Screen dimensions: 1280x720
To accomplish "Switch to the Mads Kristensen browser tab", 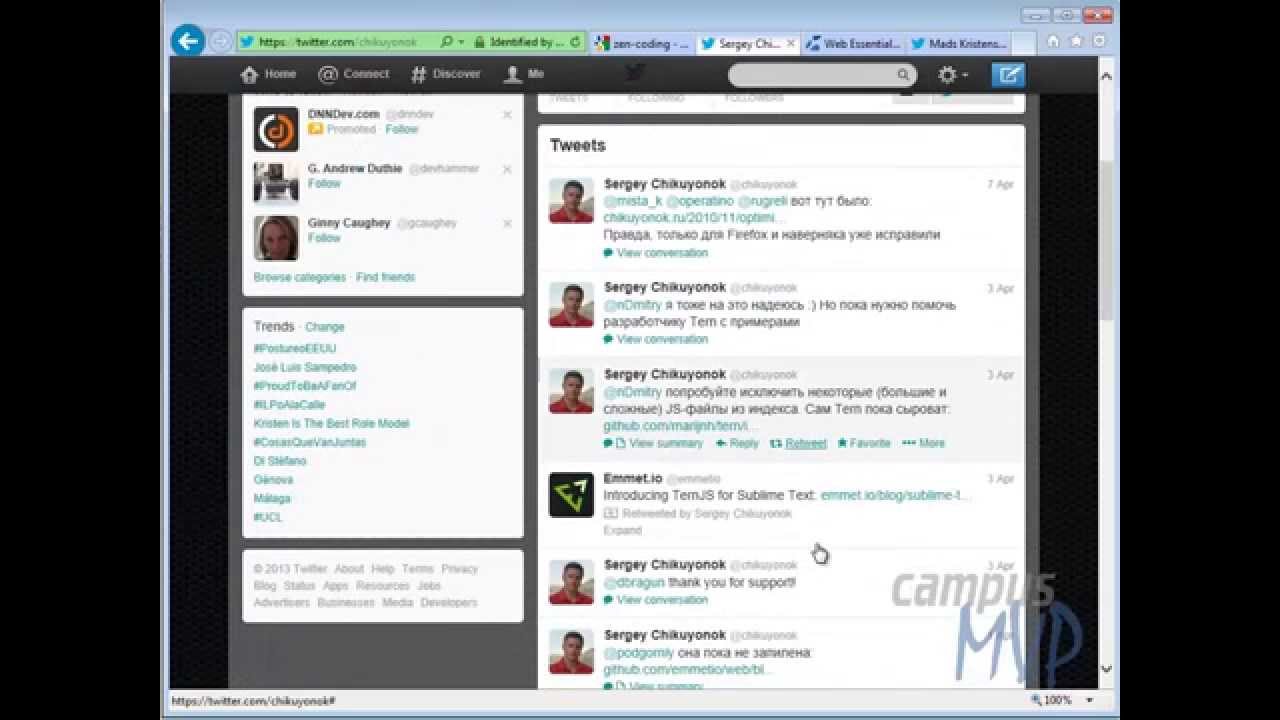I will [958, 44].
